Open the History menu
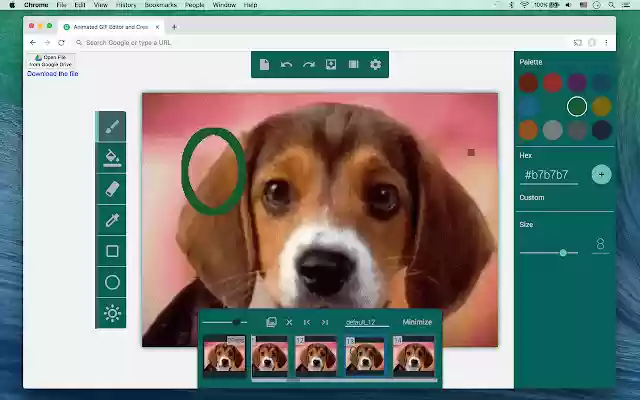 point(126,5)
